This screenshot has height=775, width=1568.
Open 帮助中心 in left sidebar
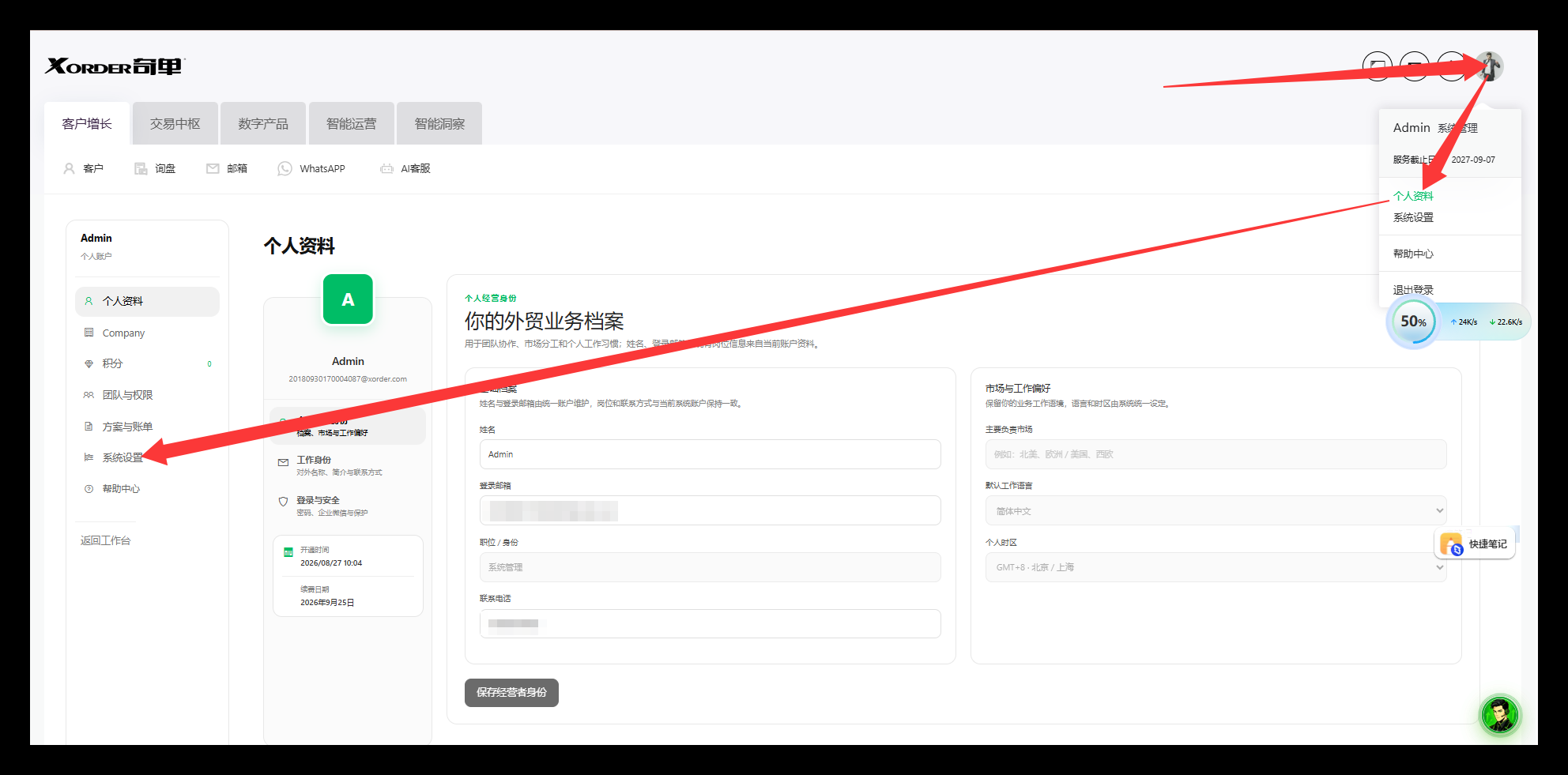(147, 489)
